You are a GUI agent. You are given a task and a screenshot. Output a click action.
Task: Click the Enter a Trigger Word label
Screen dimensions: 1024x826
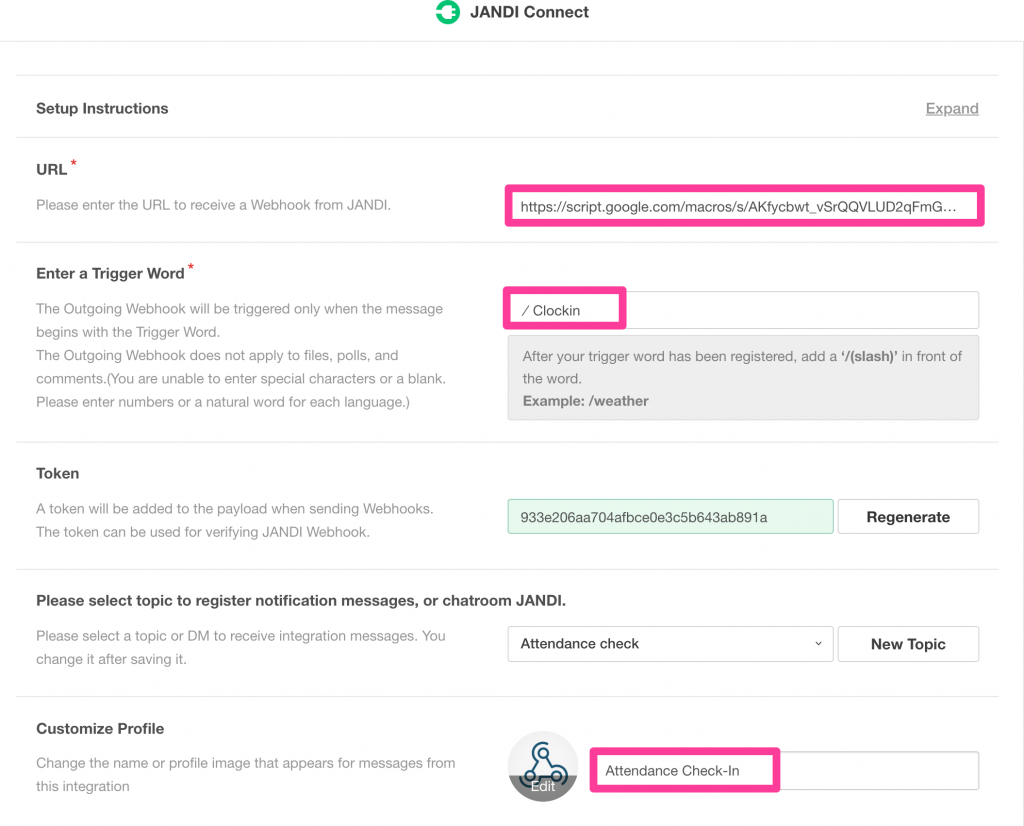pyautogui.click(x=110, y=273)
